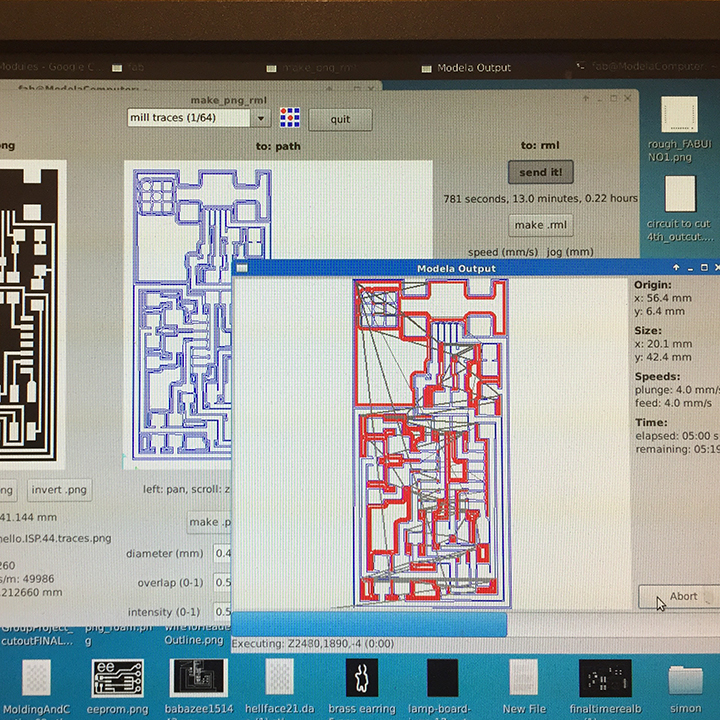This screenshot has height=720, width=720.
Task: Click the 41.144 mm dimension text
Action: (x=28, y=518)
